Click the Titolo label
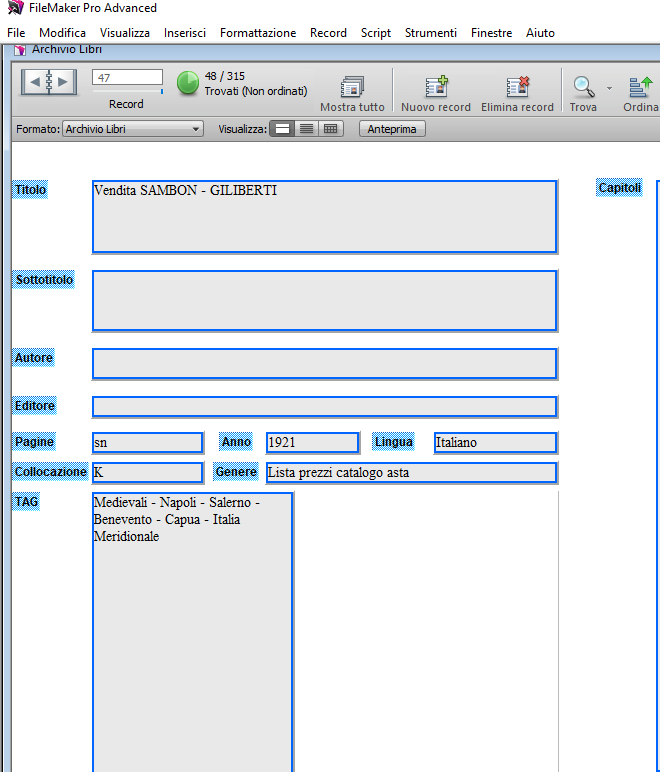 pos(30,190)
